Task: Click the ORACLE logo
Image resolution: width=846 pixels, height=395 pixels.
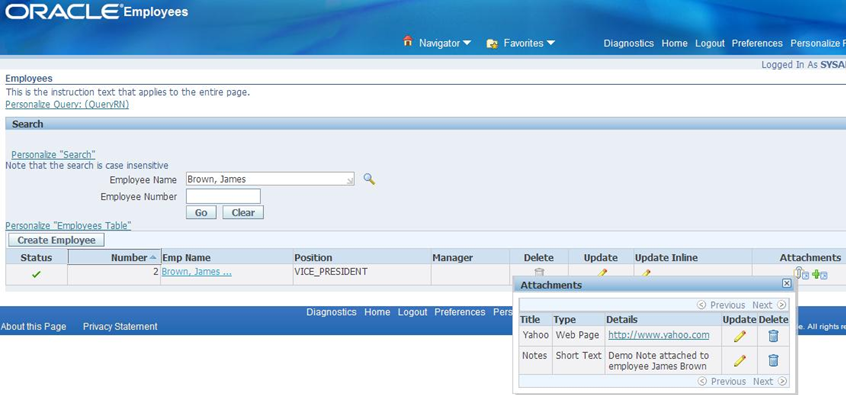Action: [x=63, y=11]
